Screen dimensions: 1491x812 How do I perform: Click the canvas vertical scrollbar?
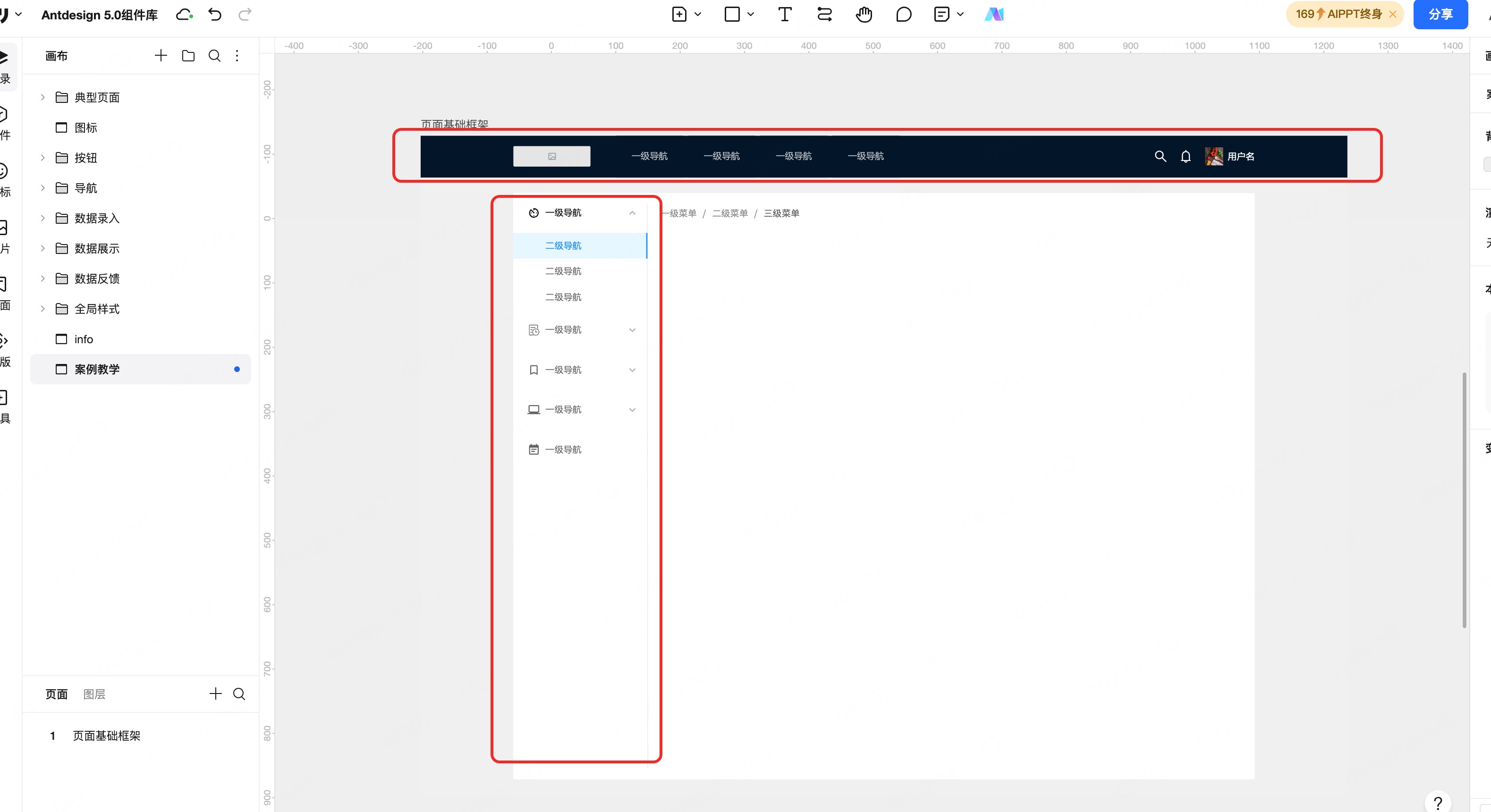pos(1464,500)
